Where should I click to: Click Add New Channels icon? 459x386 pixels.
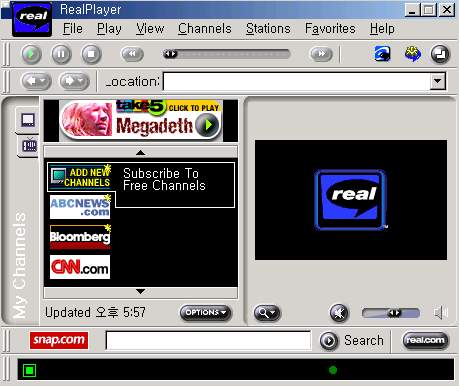pos(81,177)
